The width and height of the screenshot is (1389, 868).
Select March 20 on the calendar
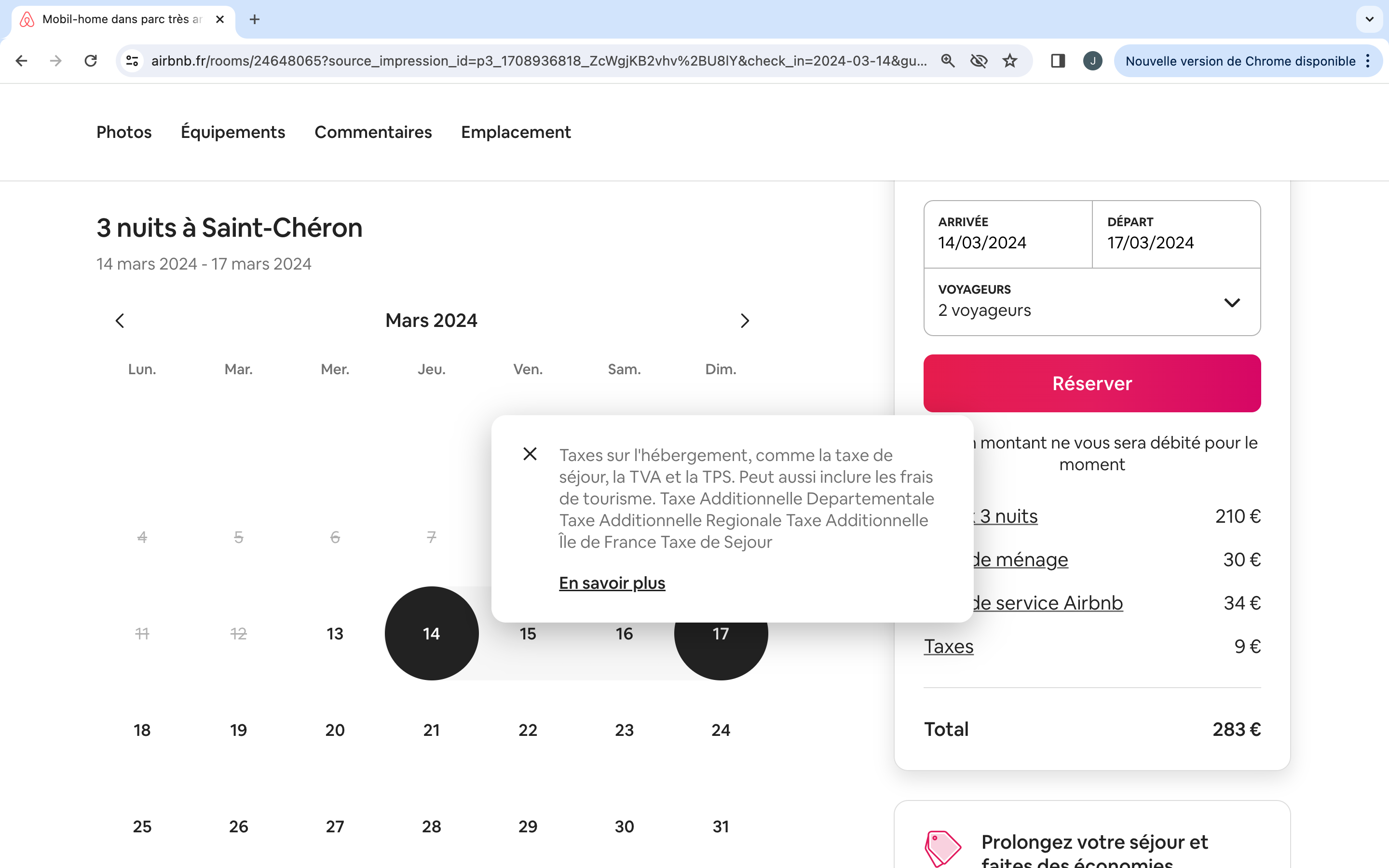(x=335, y=730)
